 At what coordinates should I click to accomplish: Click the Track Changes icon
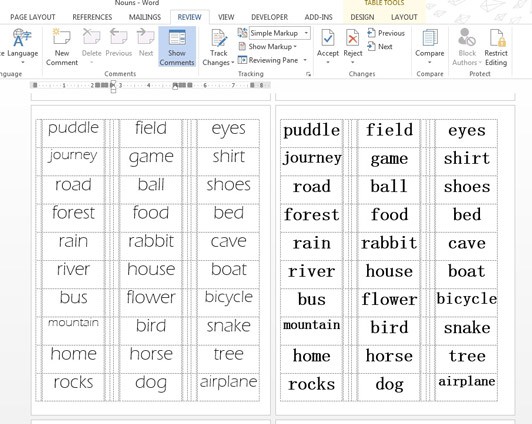219,38
